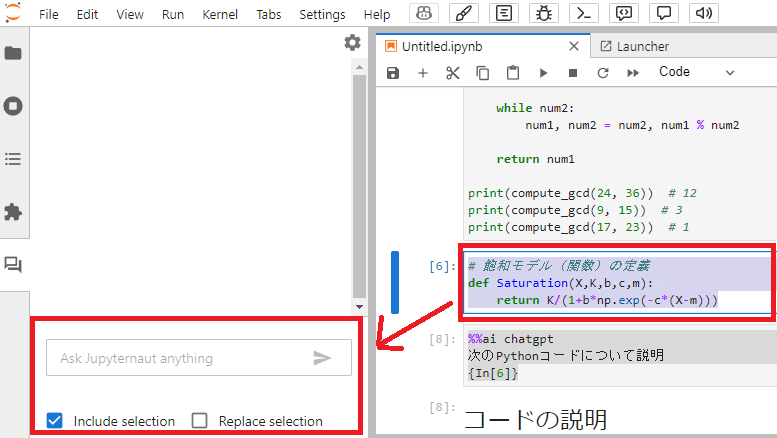Open the Kernel menu
The height and width of the screenshot is (438, 777).
(x=220, y=15)
